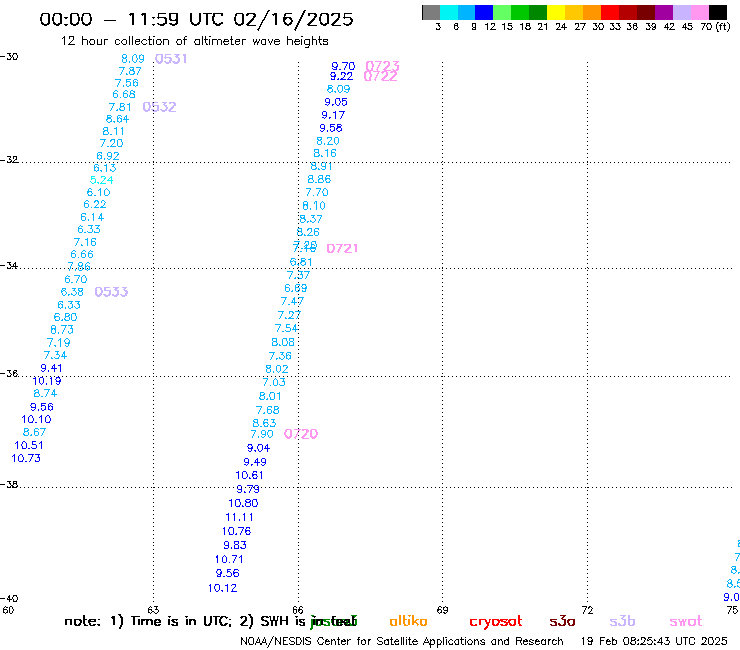Select the 'altika' satellite label

408,621
